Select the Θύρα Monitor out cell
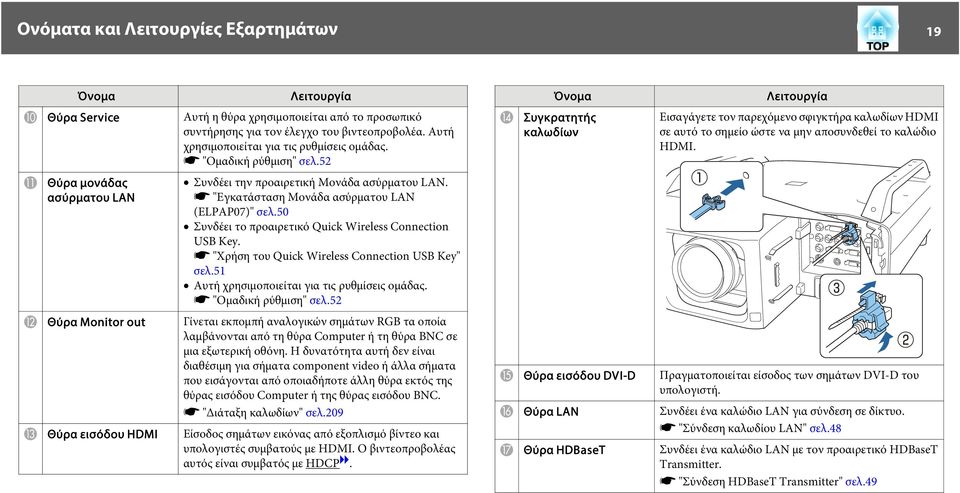960x493 pixels. click(x=110, y=368)
